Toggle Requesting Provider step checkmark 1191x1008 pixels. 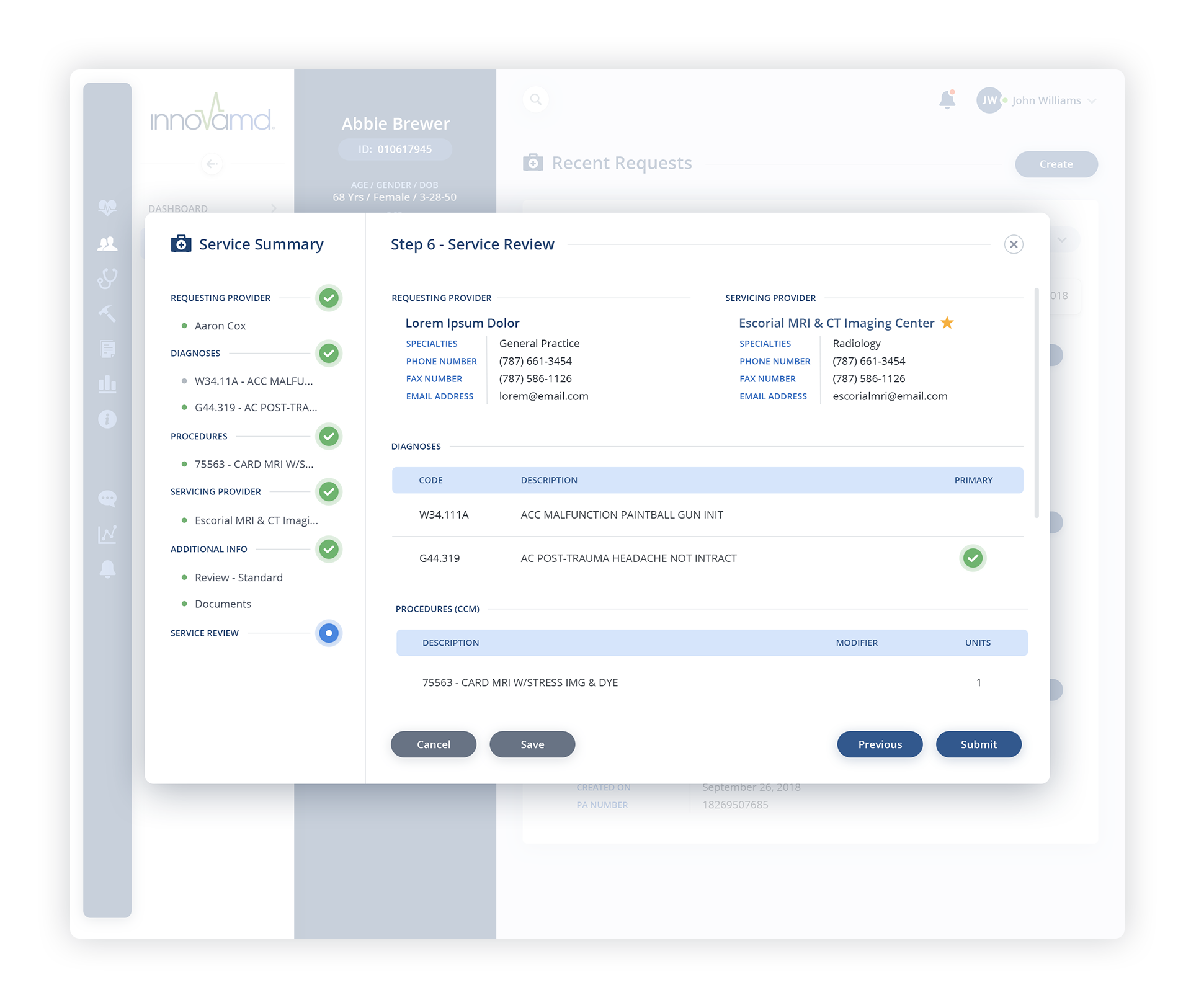[x=329, y=298]
